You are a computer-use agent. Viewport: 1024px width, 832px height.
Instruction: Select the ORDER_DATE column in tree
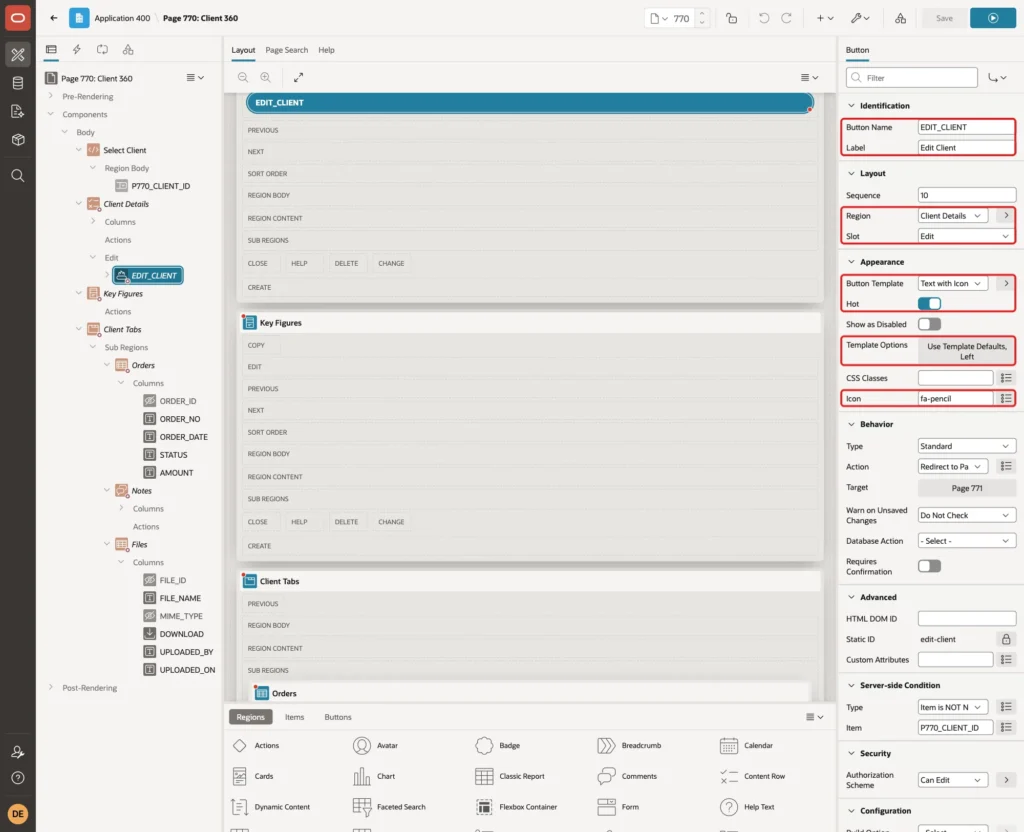pyautogui.click(x=176, y=437)
